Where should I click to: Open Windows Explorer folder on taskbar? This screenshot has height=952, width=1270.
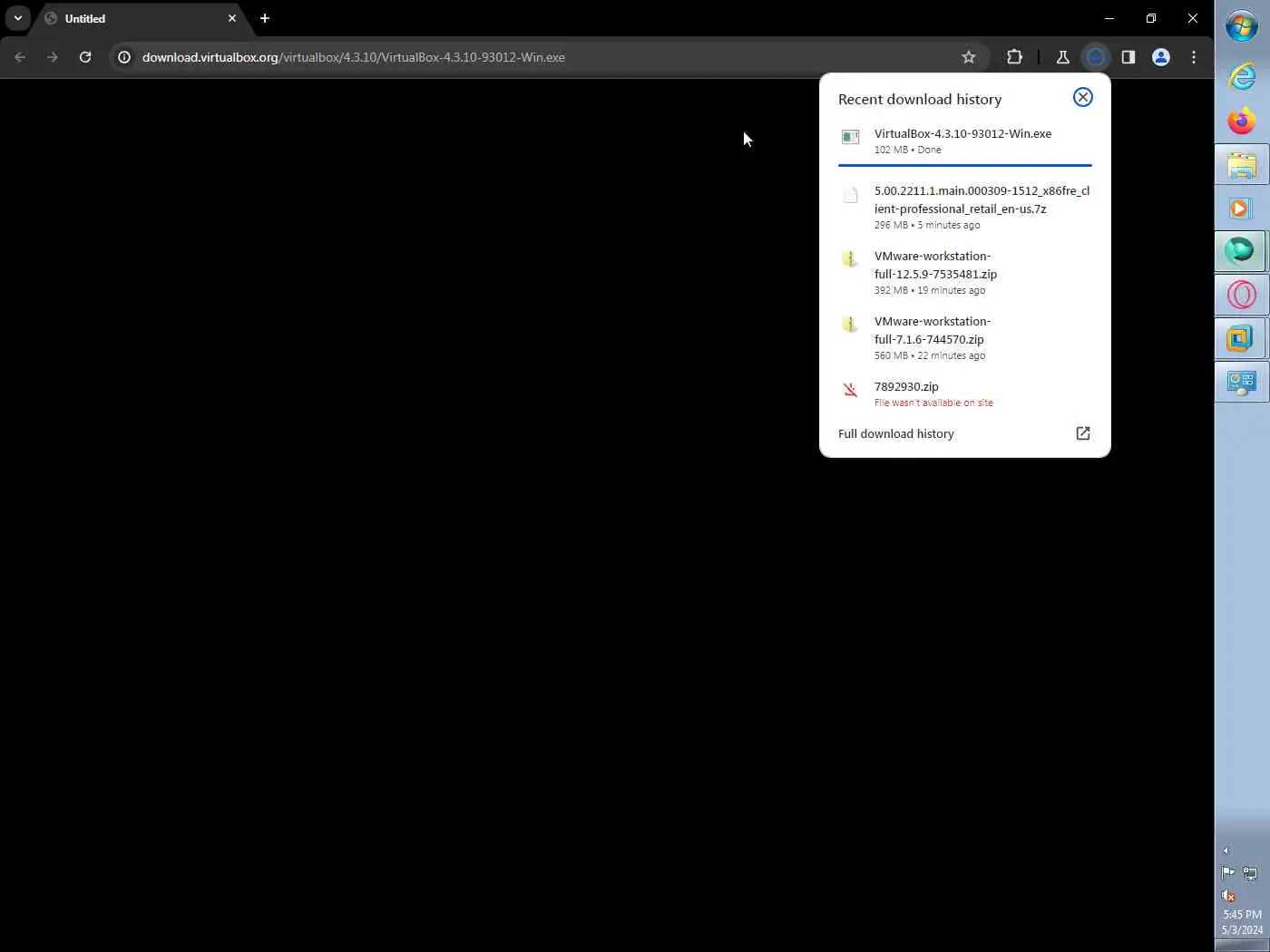tap(1242, 165)
